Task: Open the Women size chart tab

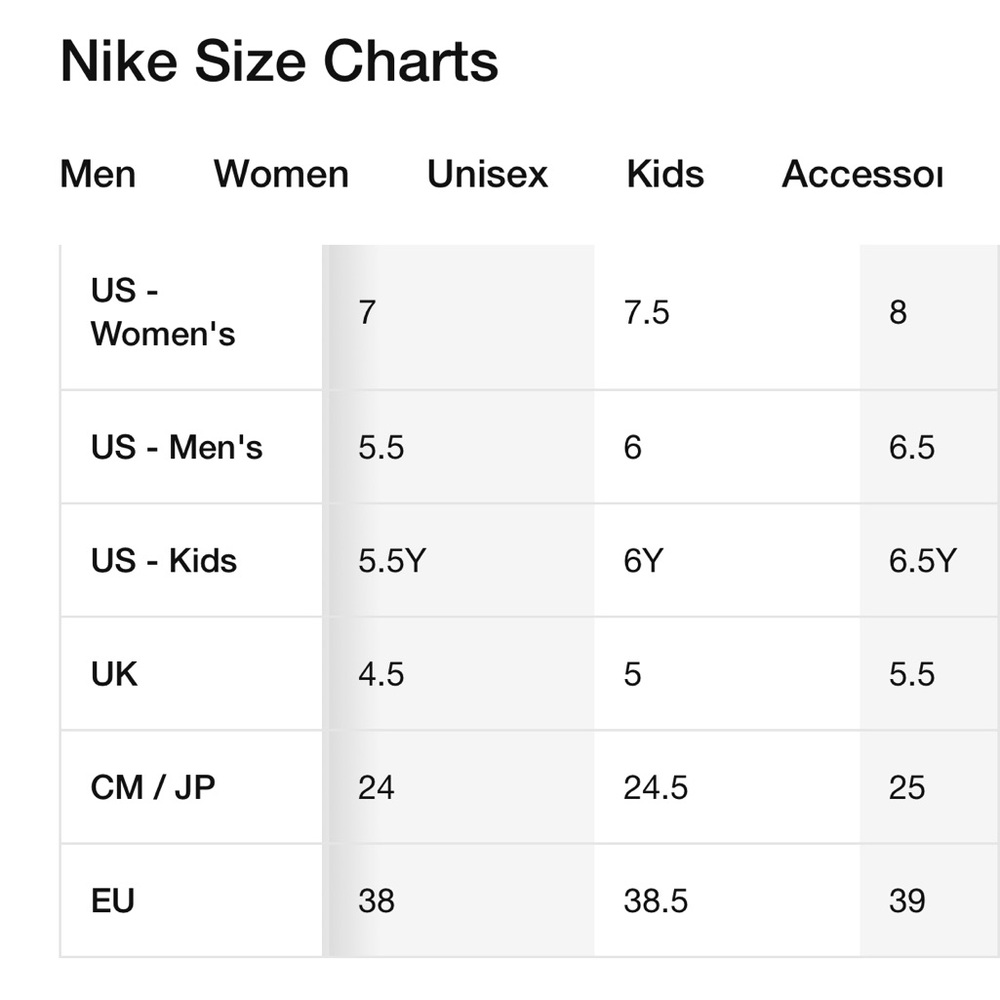Action: (281, 174)
